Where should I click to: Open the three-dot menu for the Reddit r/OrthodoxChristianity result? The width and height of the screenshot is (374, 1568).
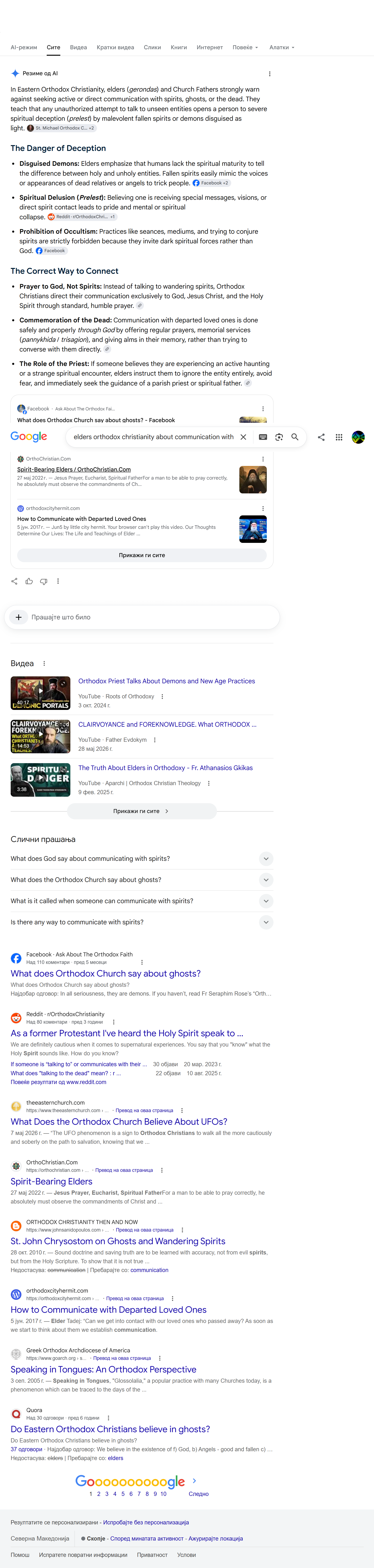point(114,1022)
